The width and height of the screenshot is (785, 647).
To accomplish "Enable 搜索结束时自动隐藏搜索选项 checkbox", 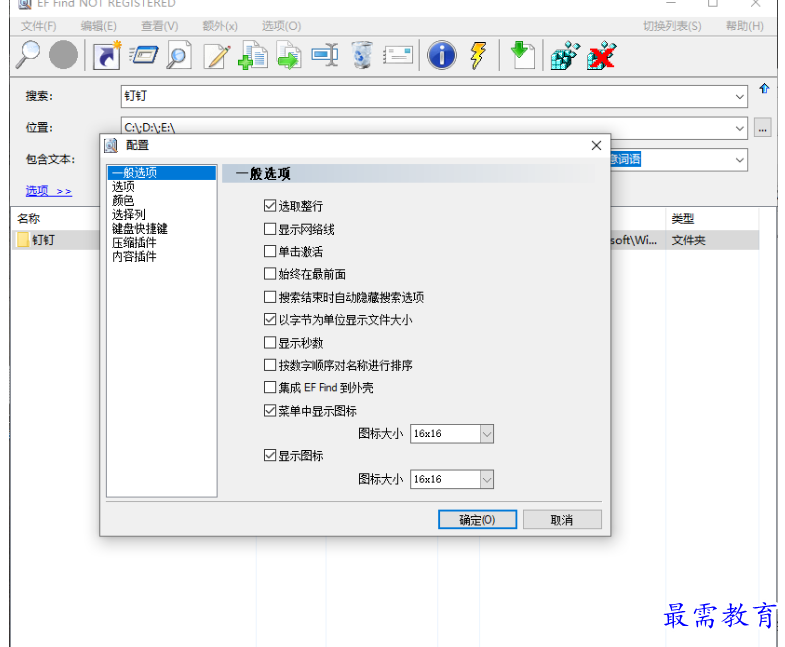I will (x=270, y=297).
